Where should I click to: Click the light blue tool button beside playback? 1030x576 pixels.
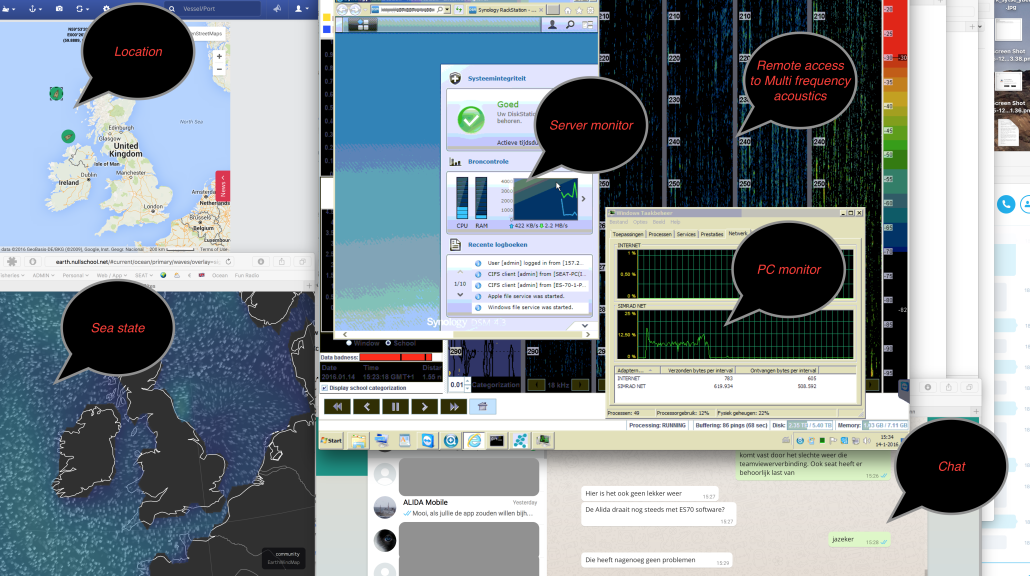coord(482,407)
